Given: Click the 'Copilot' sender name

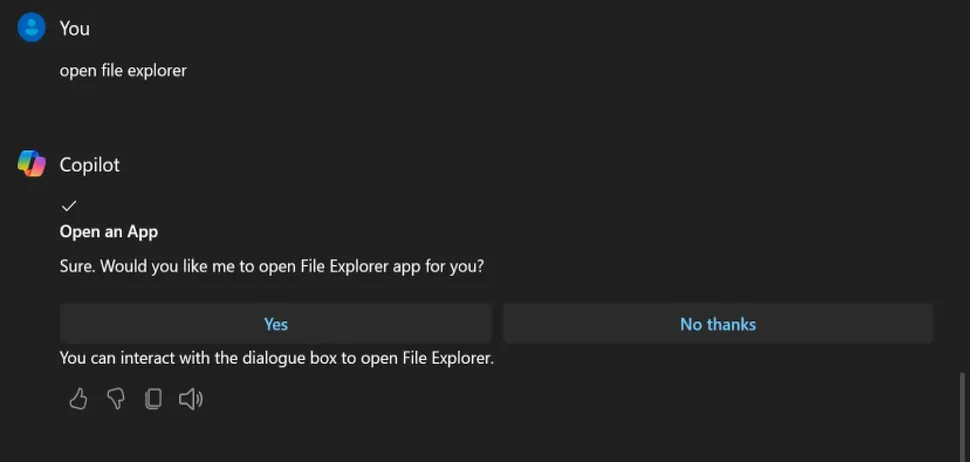Looking at the screenshot, I should click(90, 165).
